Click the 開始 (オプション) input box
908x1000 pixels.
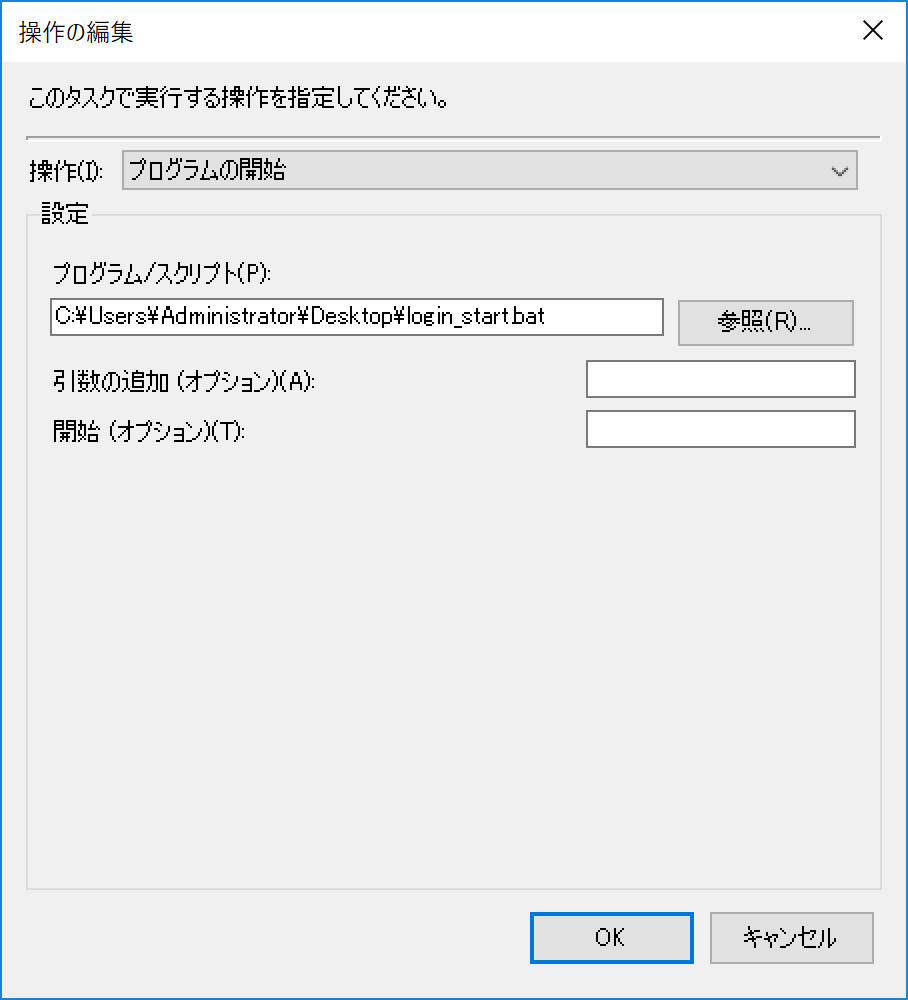pyautogui.click(x=721, y=429)
